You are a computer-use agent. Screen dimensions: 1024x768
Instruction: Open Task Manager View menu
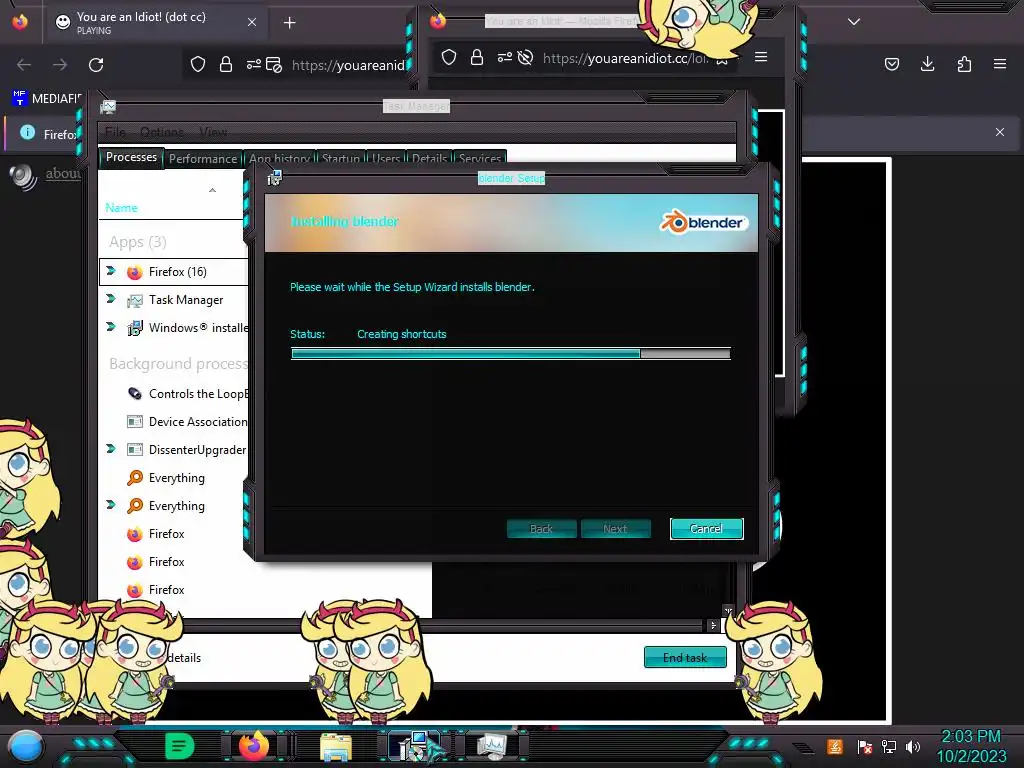pyautogui.click(x=213, y=133)
